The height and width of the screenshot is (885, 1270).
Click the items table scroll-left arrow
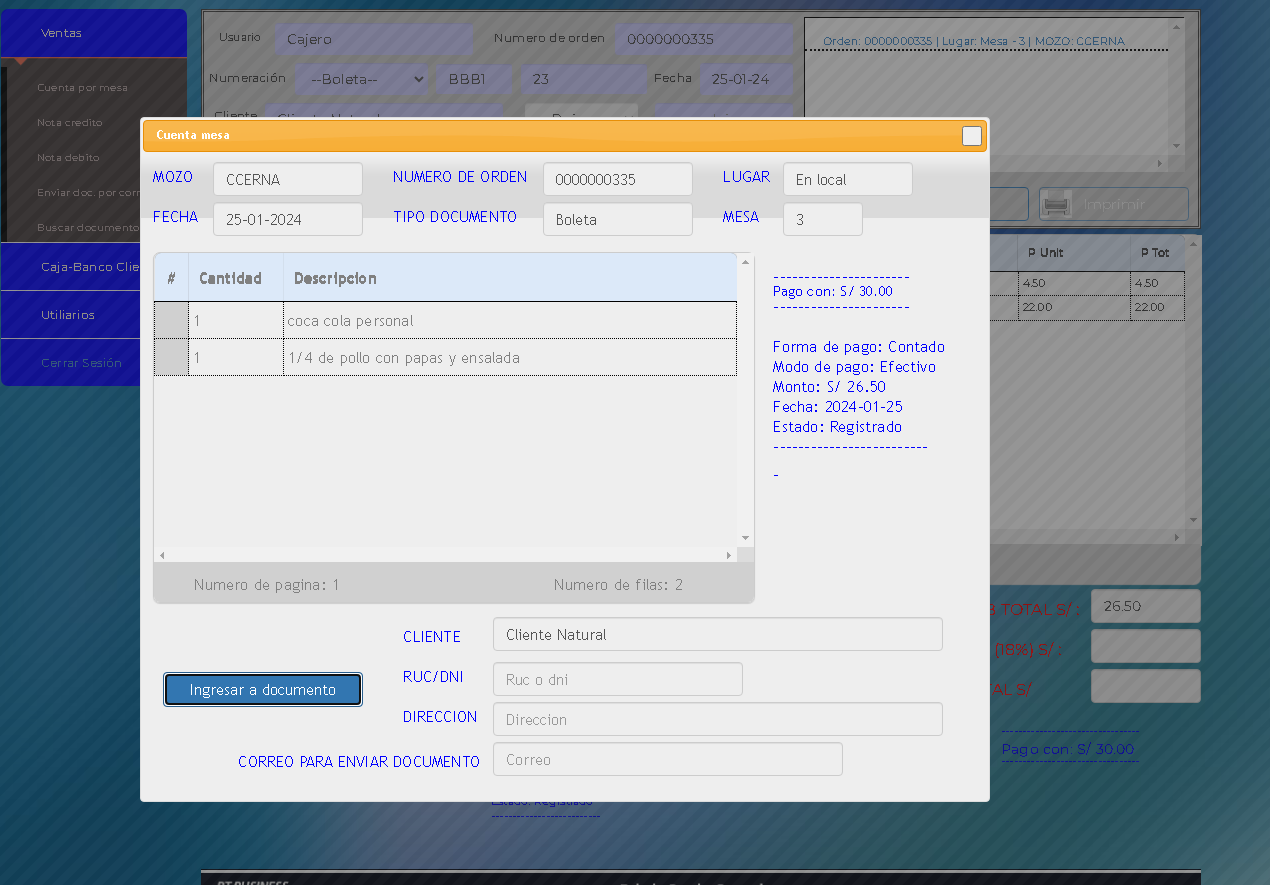coord(162,555)
